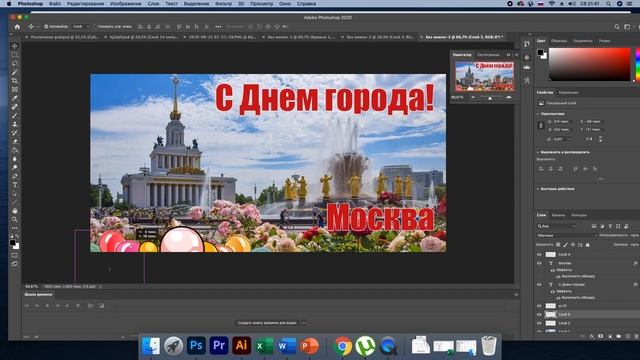Create a new layer group folder icon
Screen dimensions: 640x360
618,336
